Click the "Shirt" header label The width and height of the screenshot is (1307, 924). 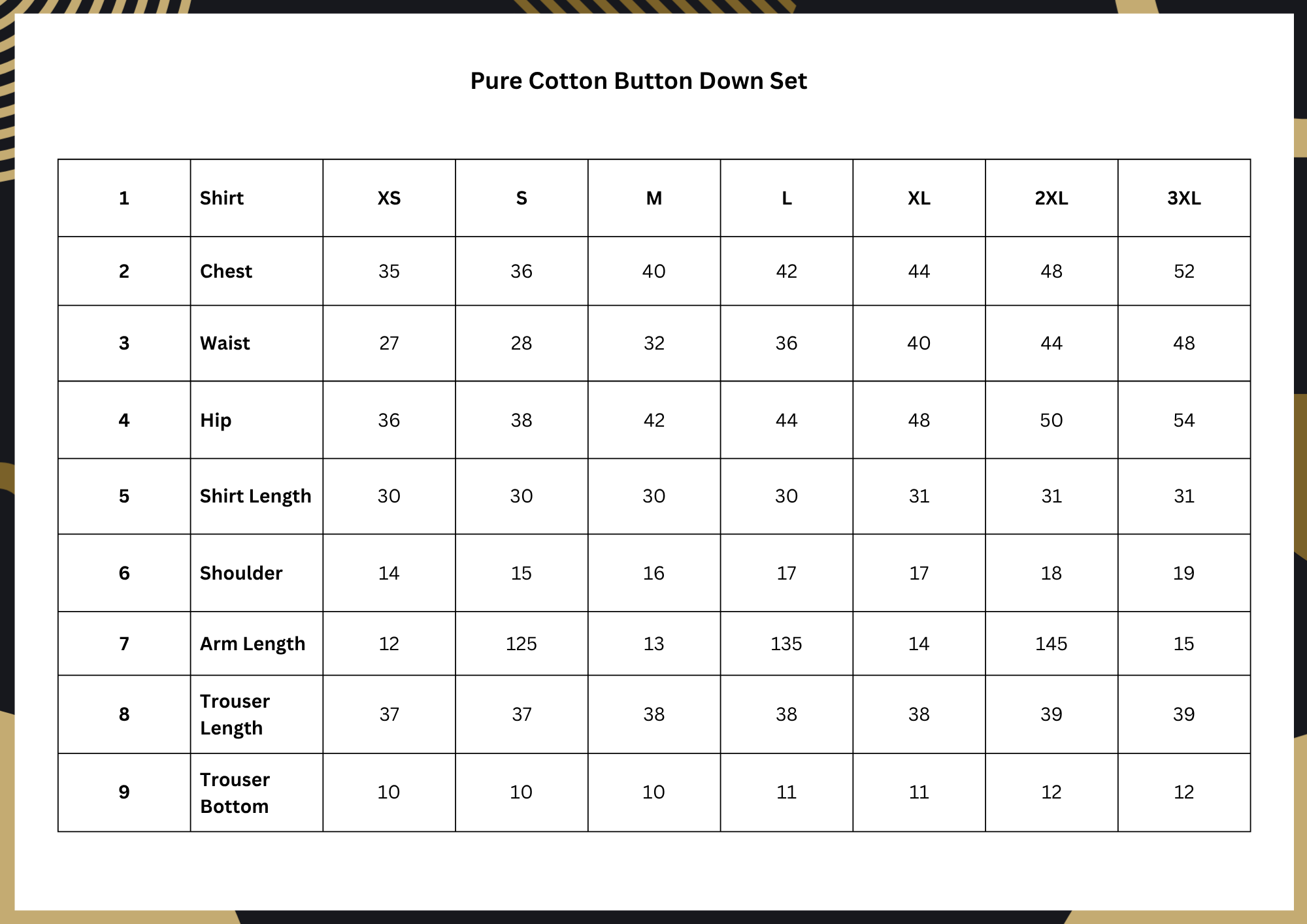tap(222, 198)
